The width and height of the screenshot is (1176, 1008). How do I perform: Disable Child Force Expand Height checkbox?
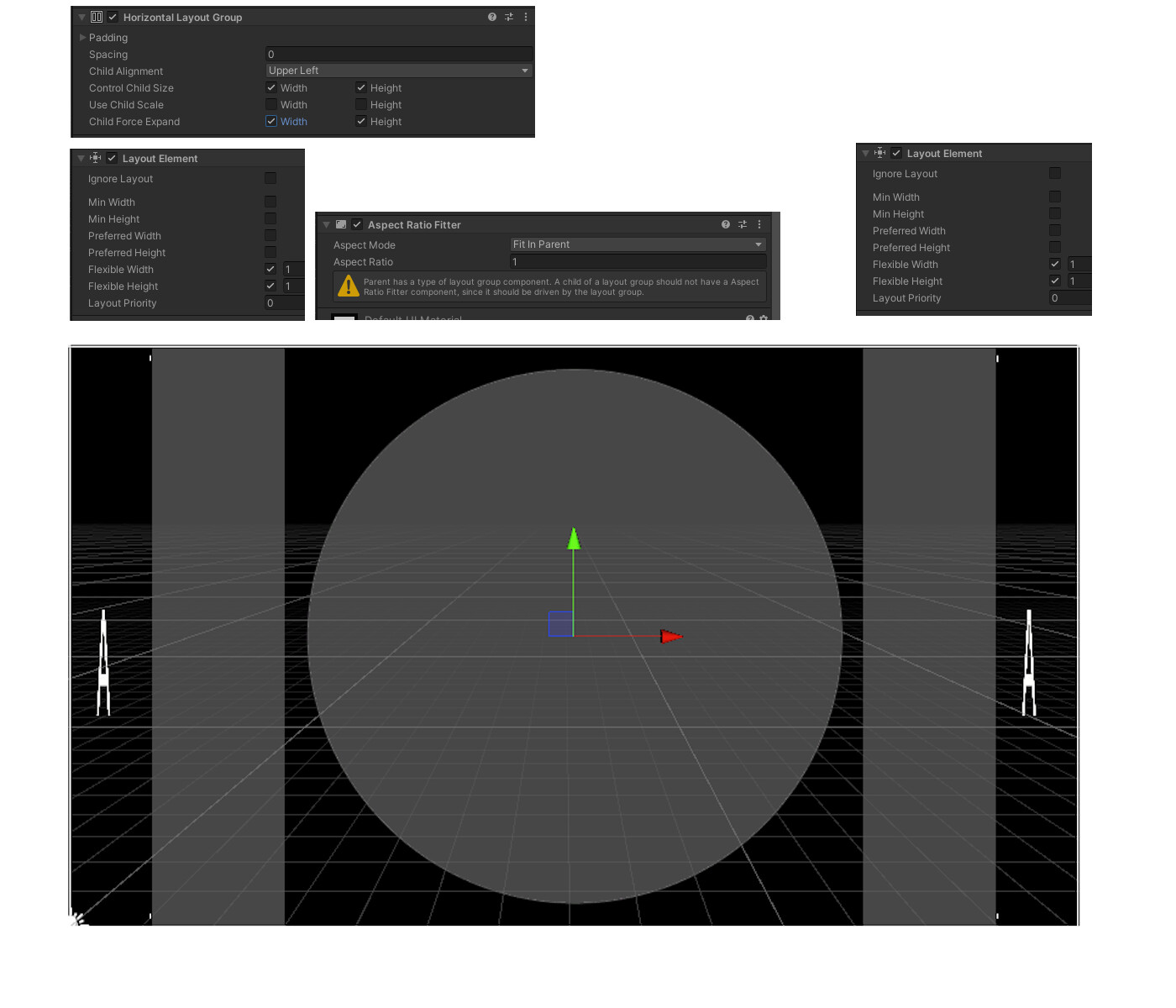point(360,121)
